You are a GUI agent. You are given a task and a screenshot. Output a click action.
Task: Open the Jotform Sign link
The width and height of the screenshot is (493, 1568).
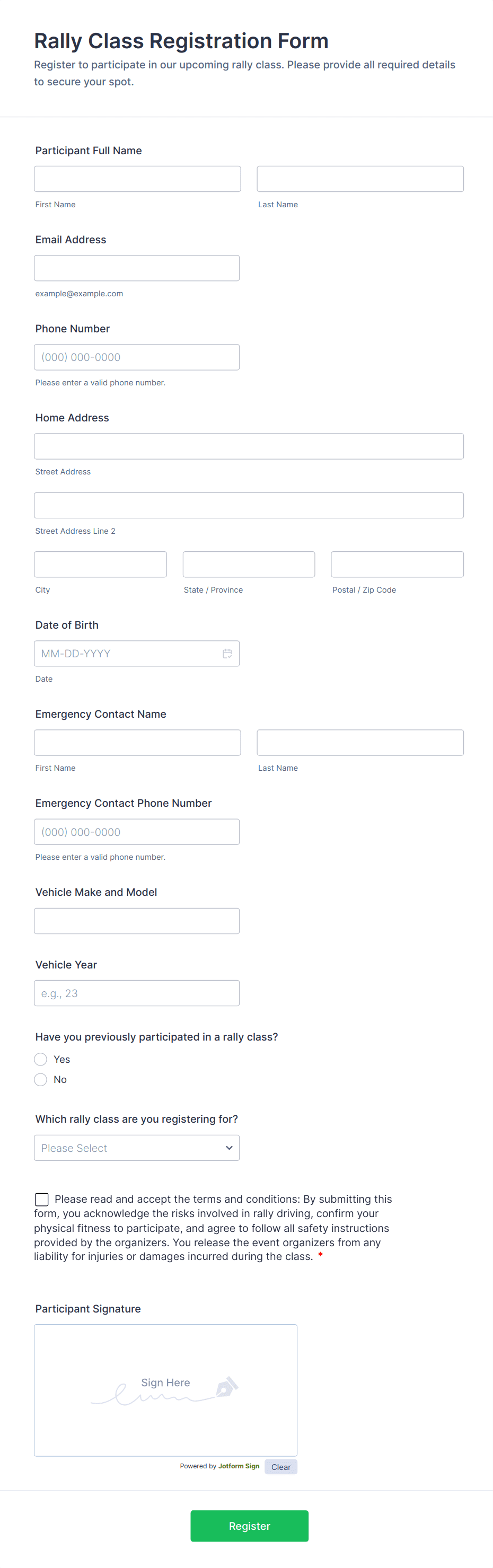coord(239,1466)
